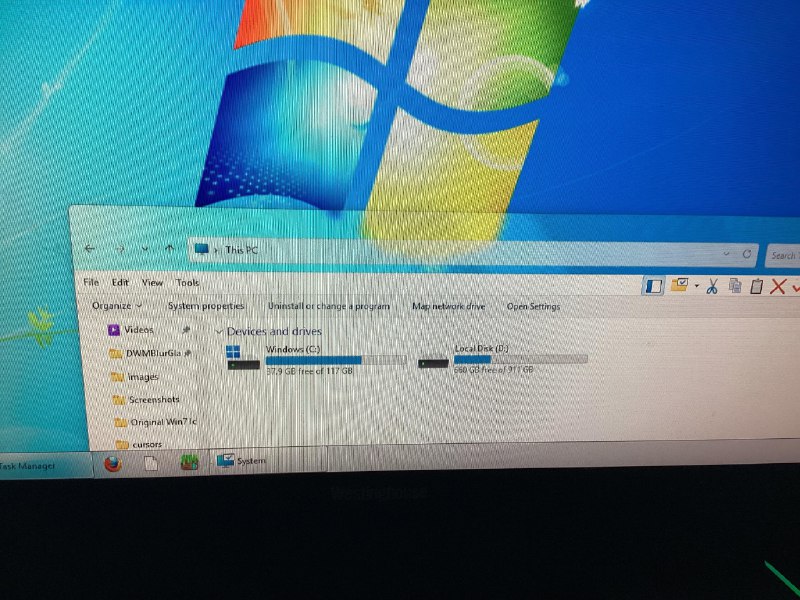Click the Cut scissors icon
The width and height of the screenshot is (800, 600).
click(712, 286)
